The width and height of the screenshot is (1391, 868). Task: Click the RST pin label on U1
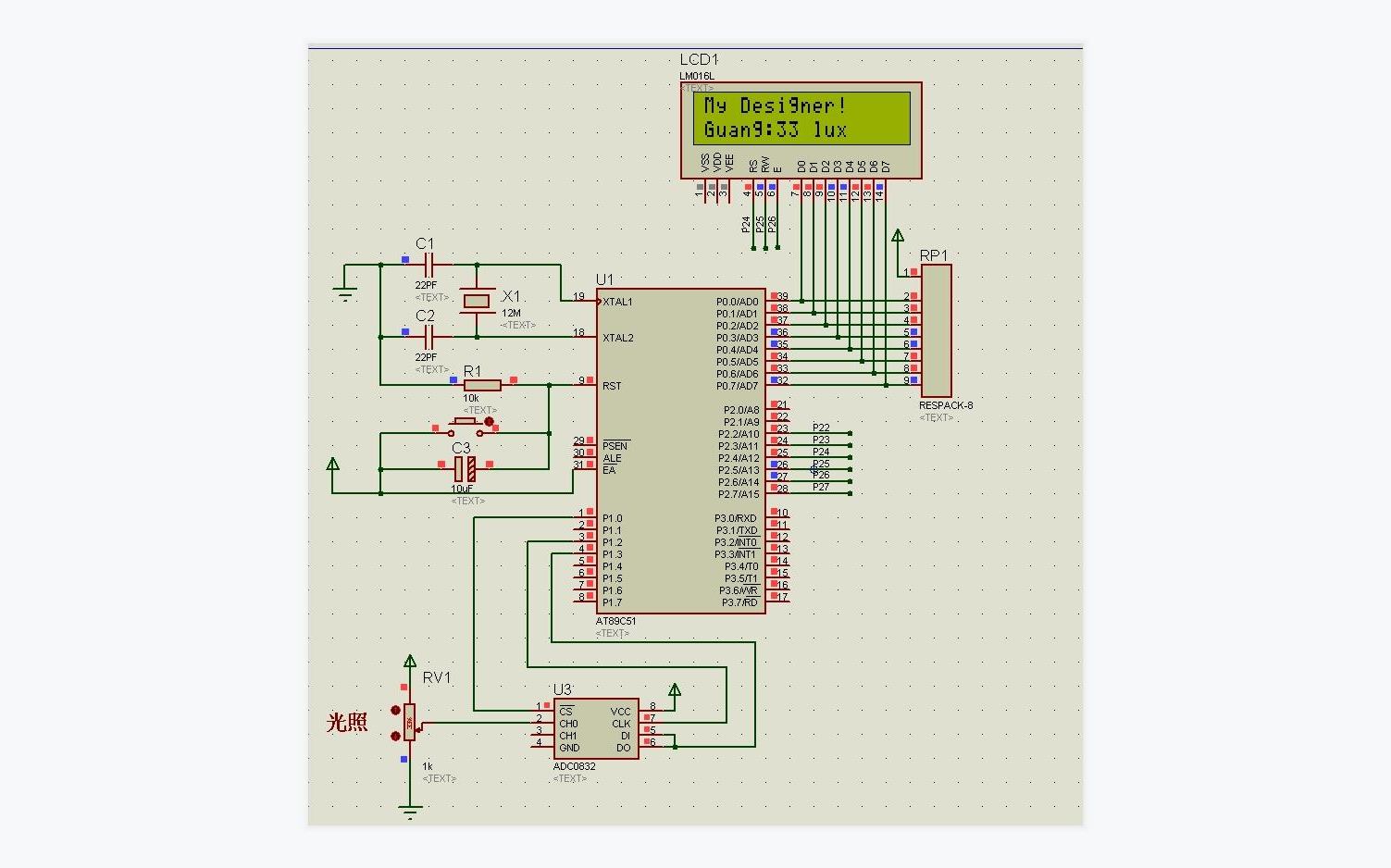click(x=612, y=386)
